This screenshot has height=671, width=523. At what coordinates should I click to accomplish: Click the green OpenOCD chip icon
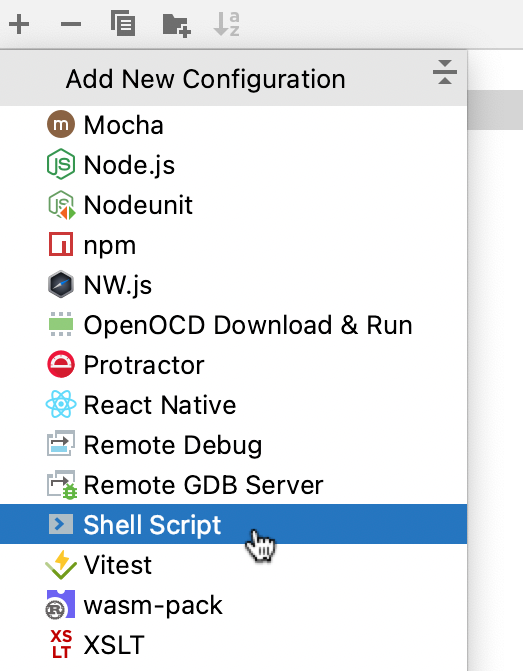tap(61, 324)
